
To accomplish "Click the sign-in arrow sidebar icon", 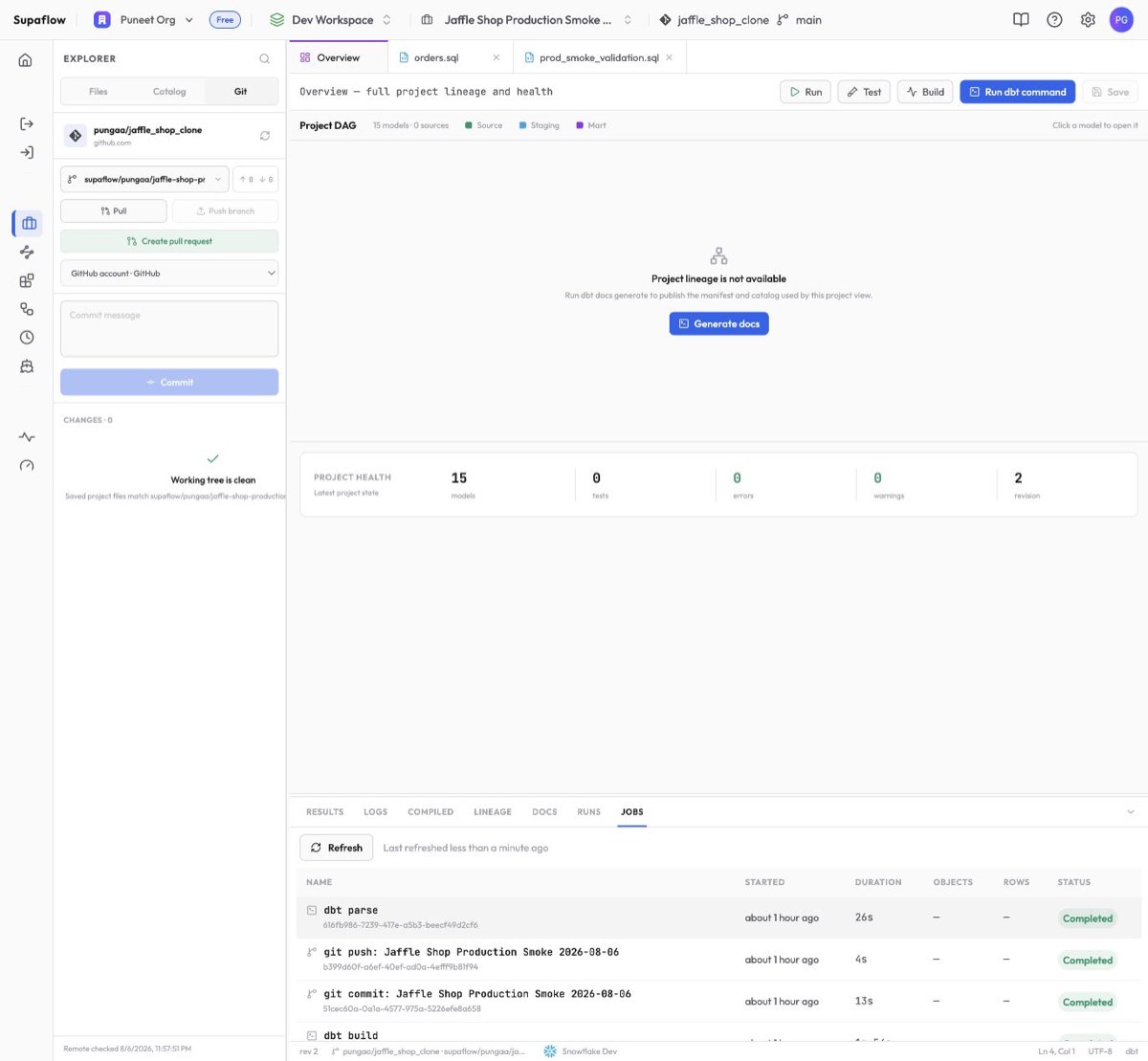I will pyautogui.click(x=27, y=153).
